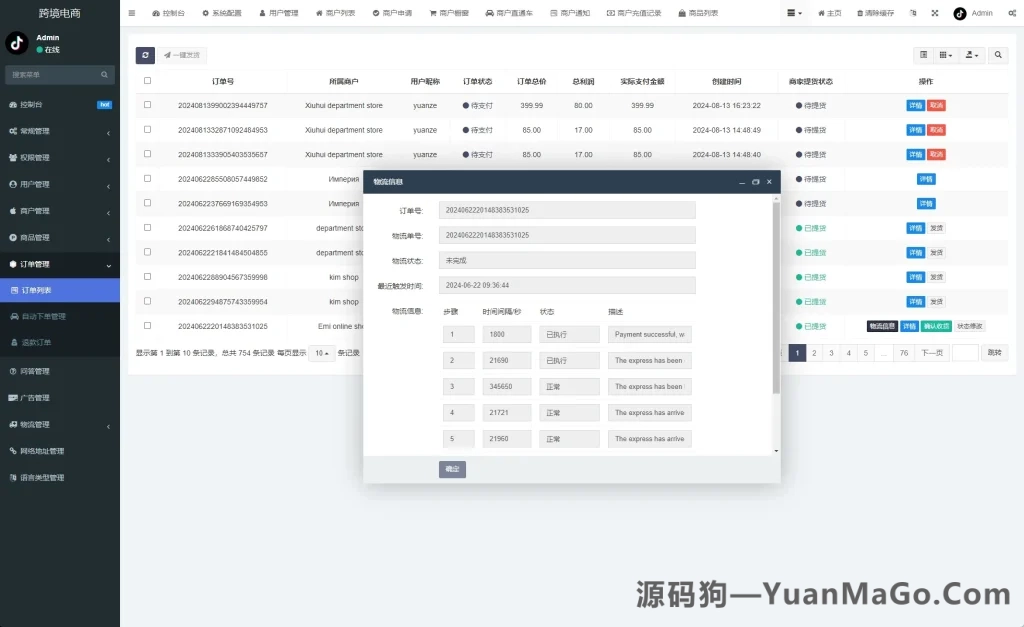The image size is (1024, 627).
Task: Click the refresh icon above the order table
Action: pyautogui.click(x=145, y=55)
